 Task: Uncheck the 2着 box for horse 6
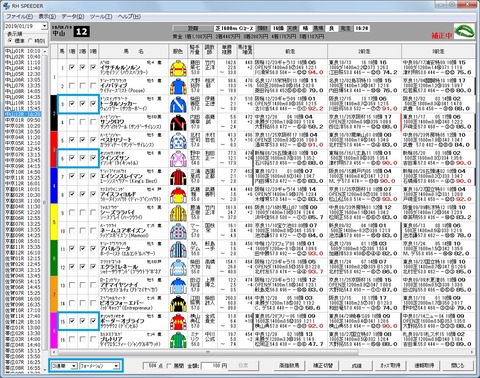tap(82, 158)
